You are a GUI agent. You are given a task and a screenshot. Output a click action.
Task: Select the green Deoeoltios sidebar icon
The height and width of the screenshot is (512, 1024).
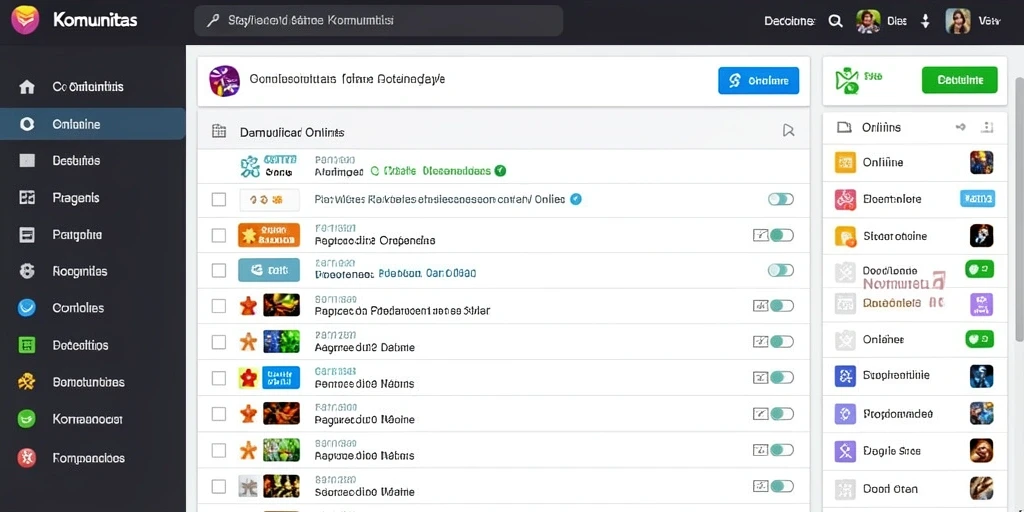[27, 345]
